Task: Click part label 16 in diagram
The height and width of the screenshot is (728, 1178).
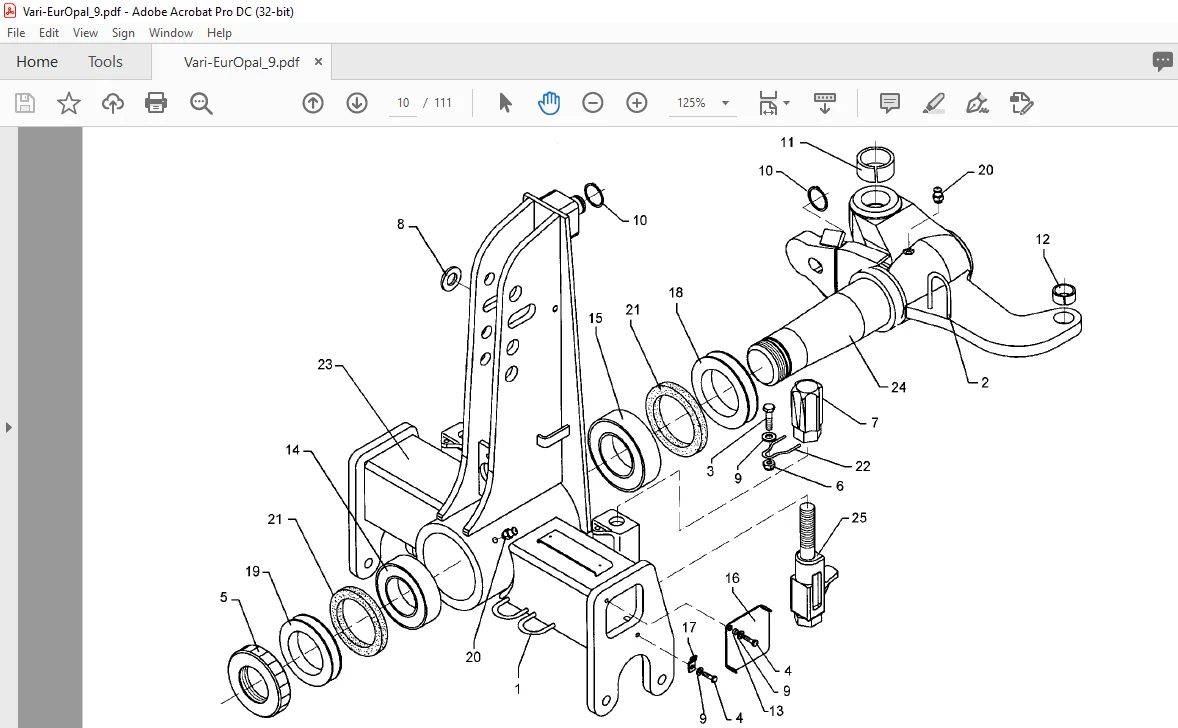Action: (732, 578)
